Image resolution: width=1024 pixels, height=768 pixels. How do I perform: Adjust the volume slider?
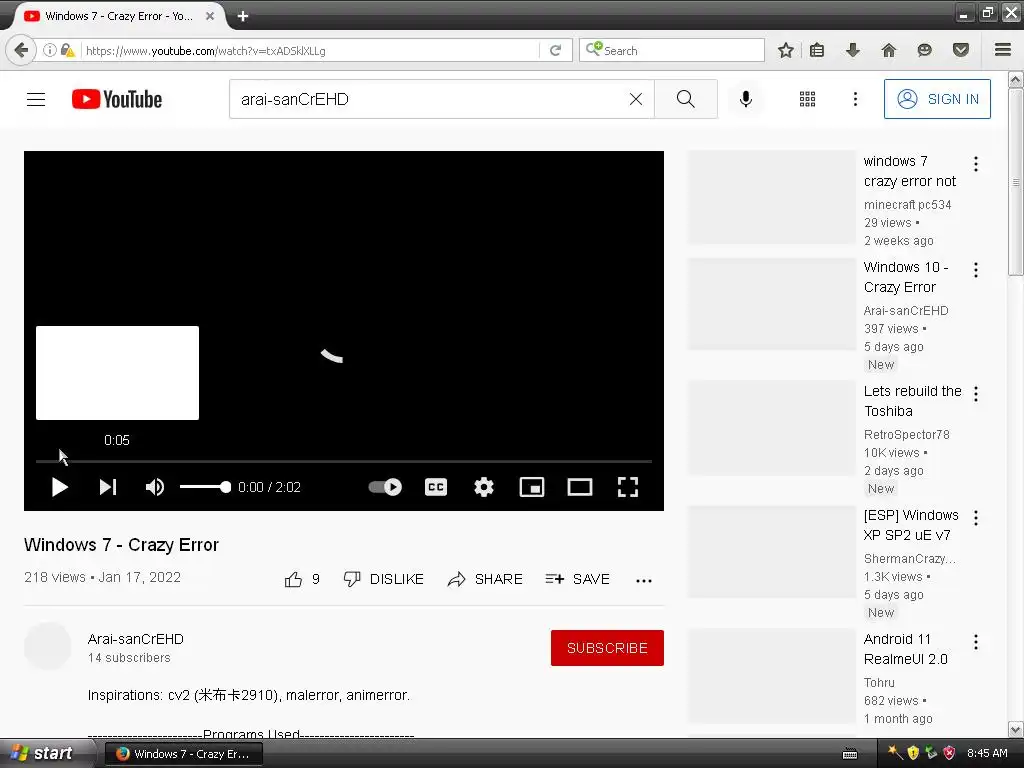point(205,487)
